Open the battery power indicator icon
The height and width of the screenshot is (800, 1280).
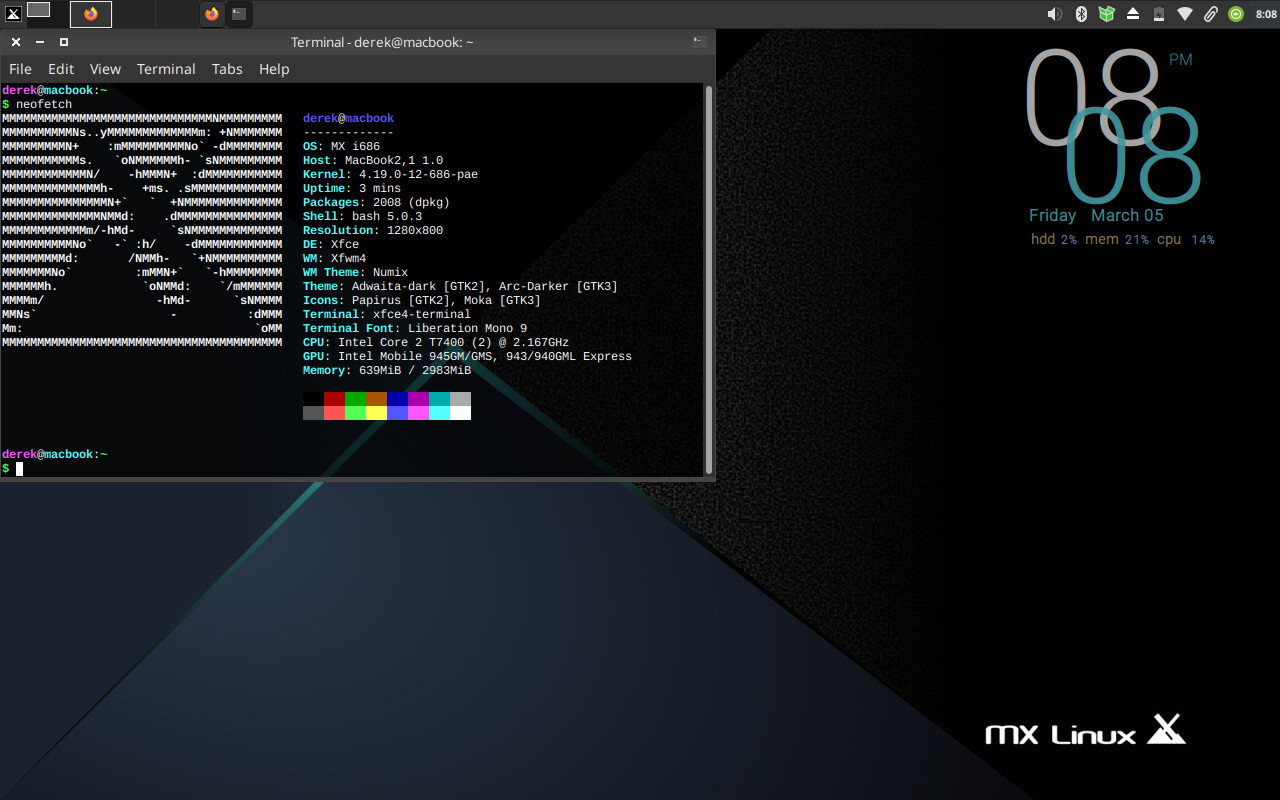[x=1159, y=14]
